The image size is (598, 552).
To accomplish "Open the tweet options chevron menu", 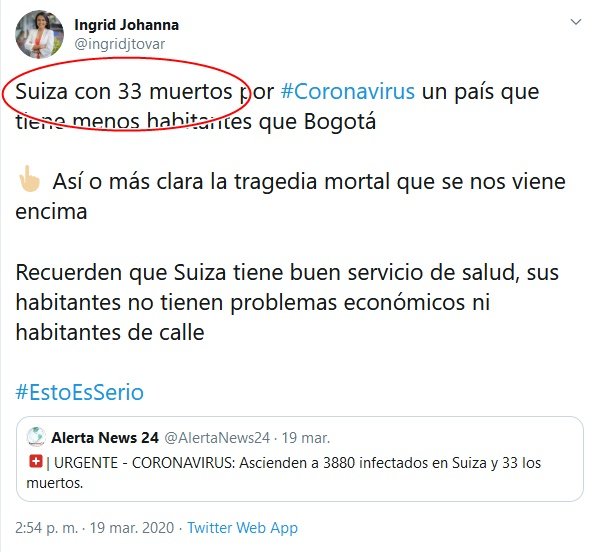I will point(575,22).
